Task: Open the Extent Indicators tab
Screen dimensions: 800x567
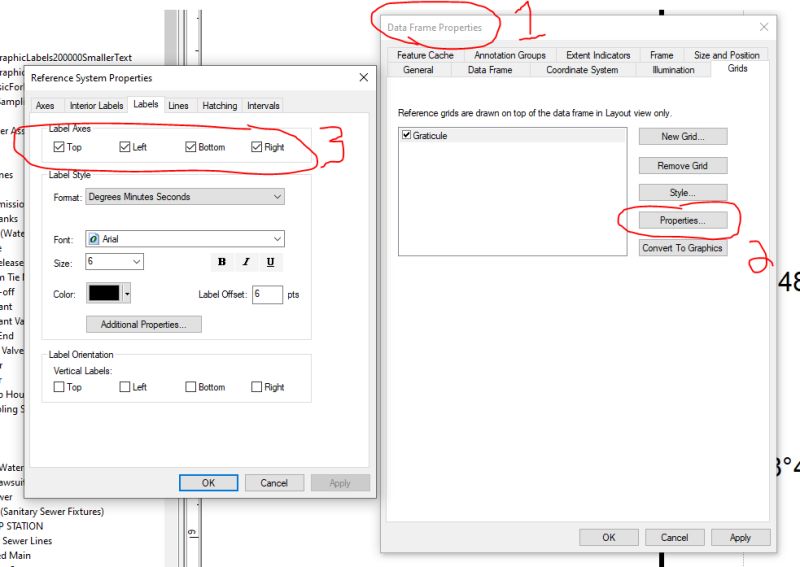Action: click(598, 55)
